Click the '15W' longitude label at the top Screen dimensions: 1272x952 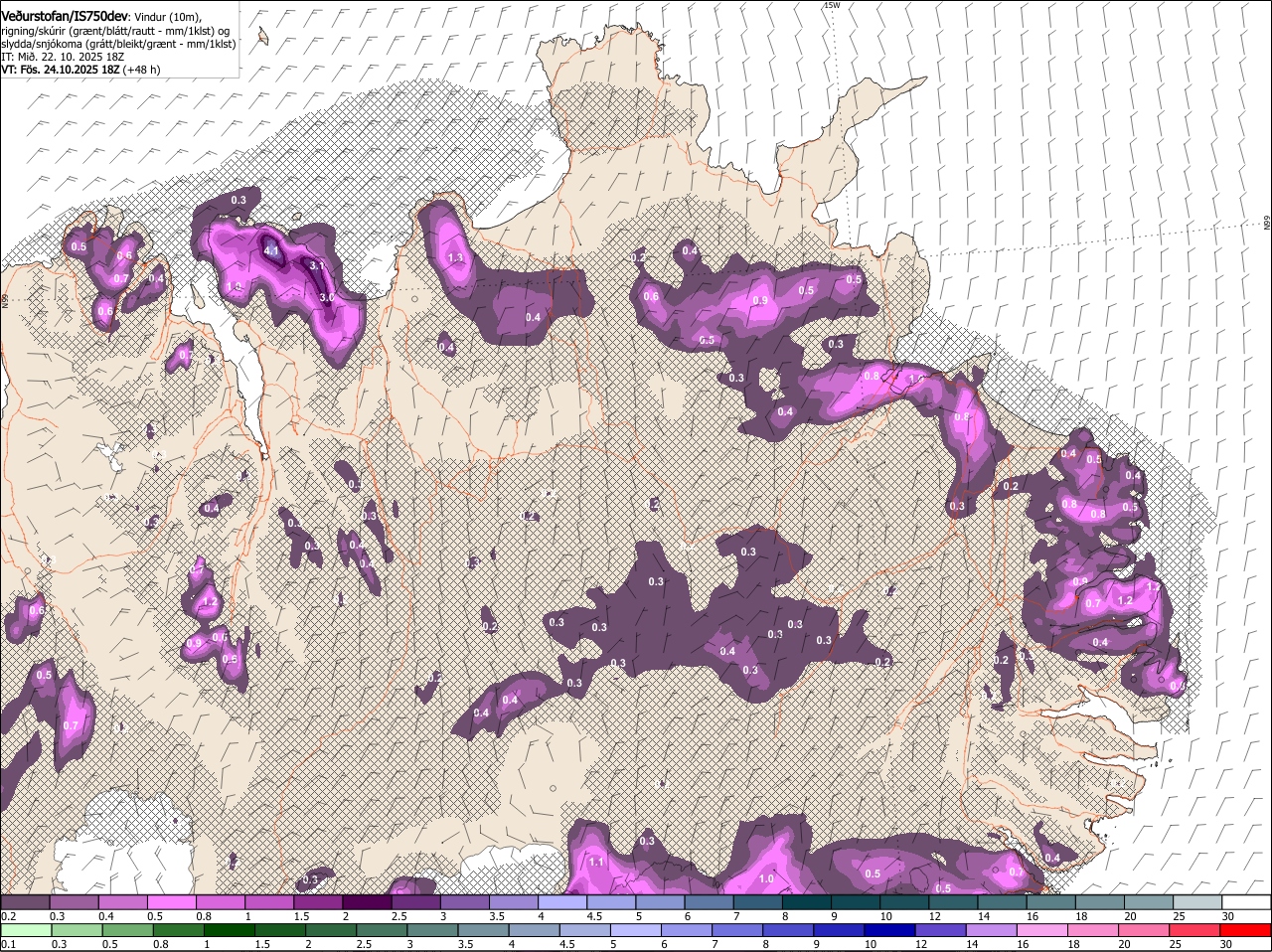832,5
